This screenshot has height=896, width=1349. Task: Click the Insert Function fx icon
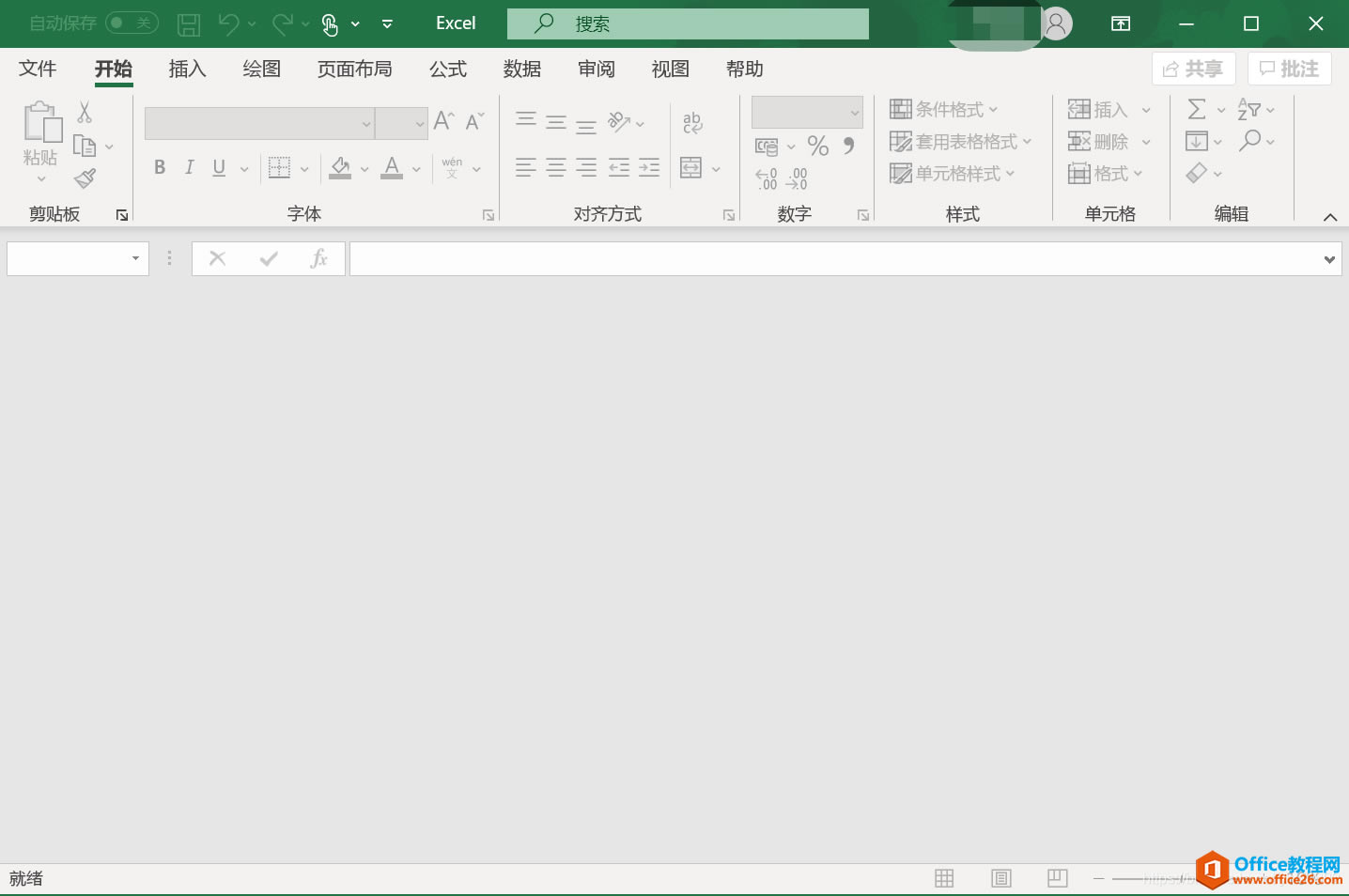(318, 257)
